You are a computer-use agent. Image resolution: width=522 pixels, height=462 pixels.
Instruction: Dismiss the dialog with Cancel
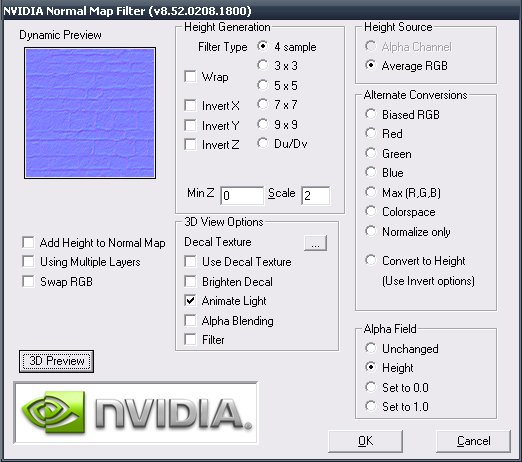click(473, 441)
